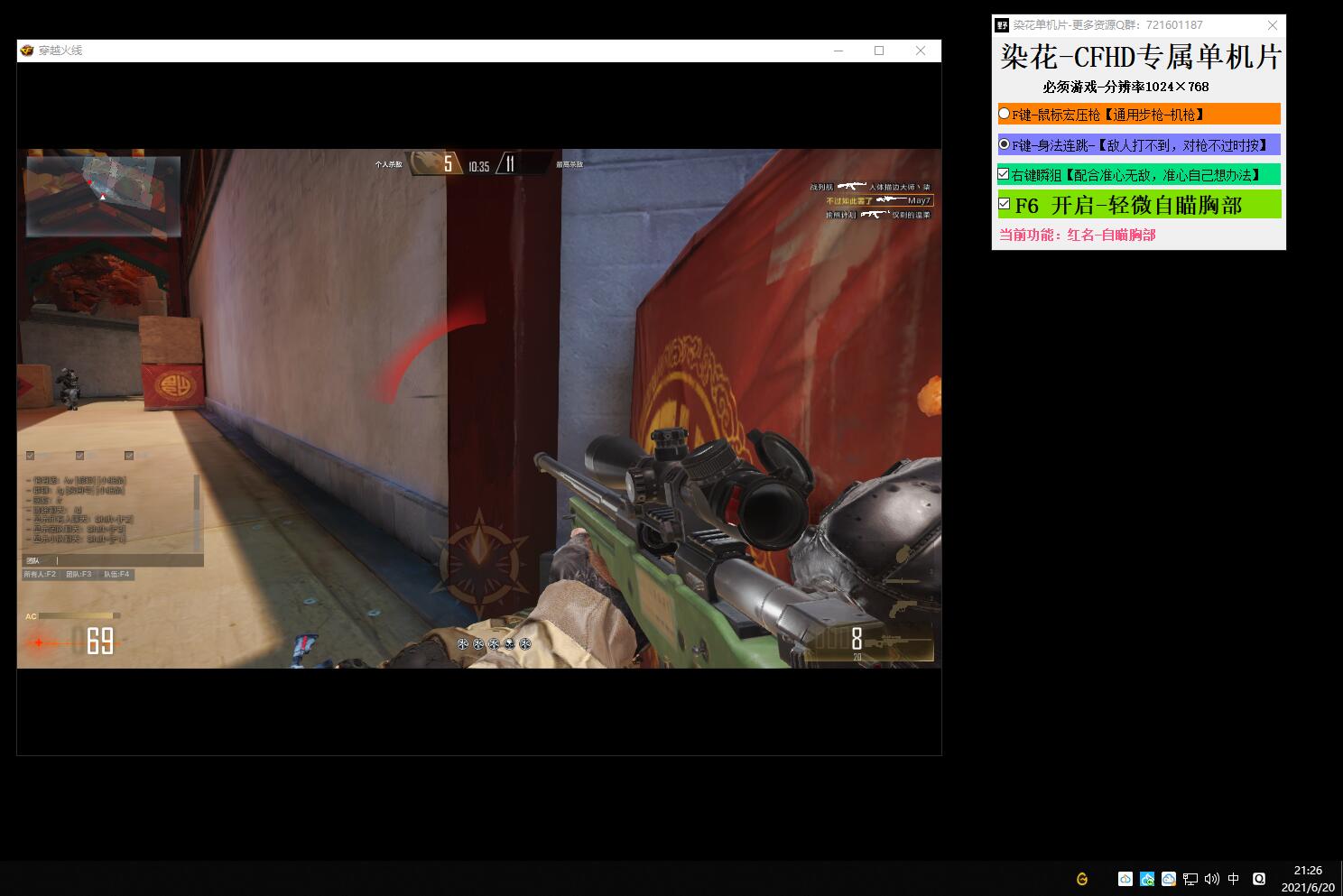Maximize the 穿越火线 game window
This screenshot has width=1343, height=896.
879,51
